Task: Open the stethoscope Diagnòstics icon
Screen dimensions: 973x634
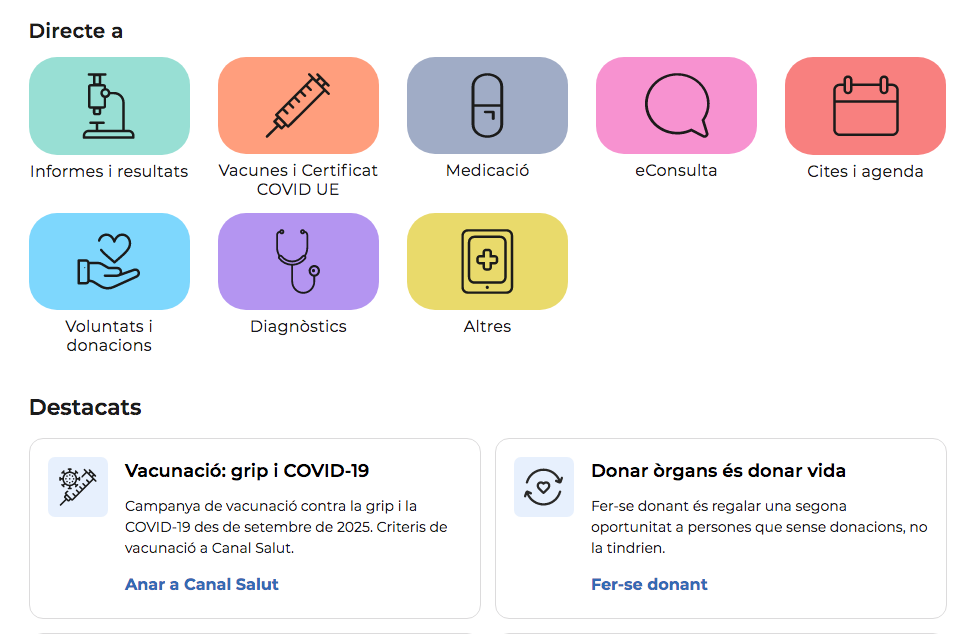Action: [x=298, y=261]
